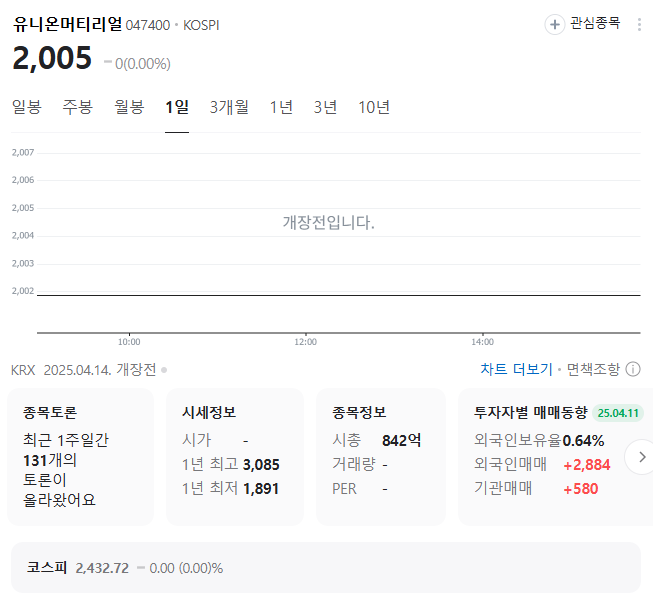Click the 시총 842억 value
The image size is (653, 599).
402,440
